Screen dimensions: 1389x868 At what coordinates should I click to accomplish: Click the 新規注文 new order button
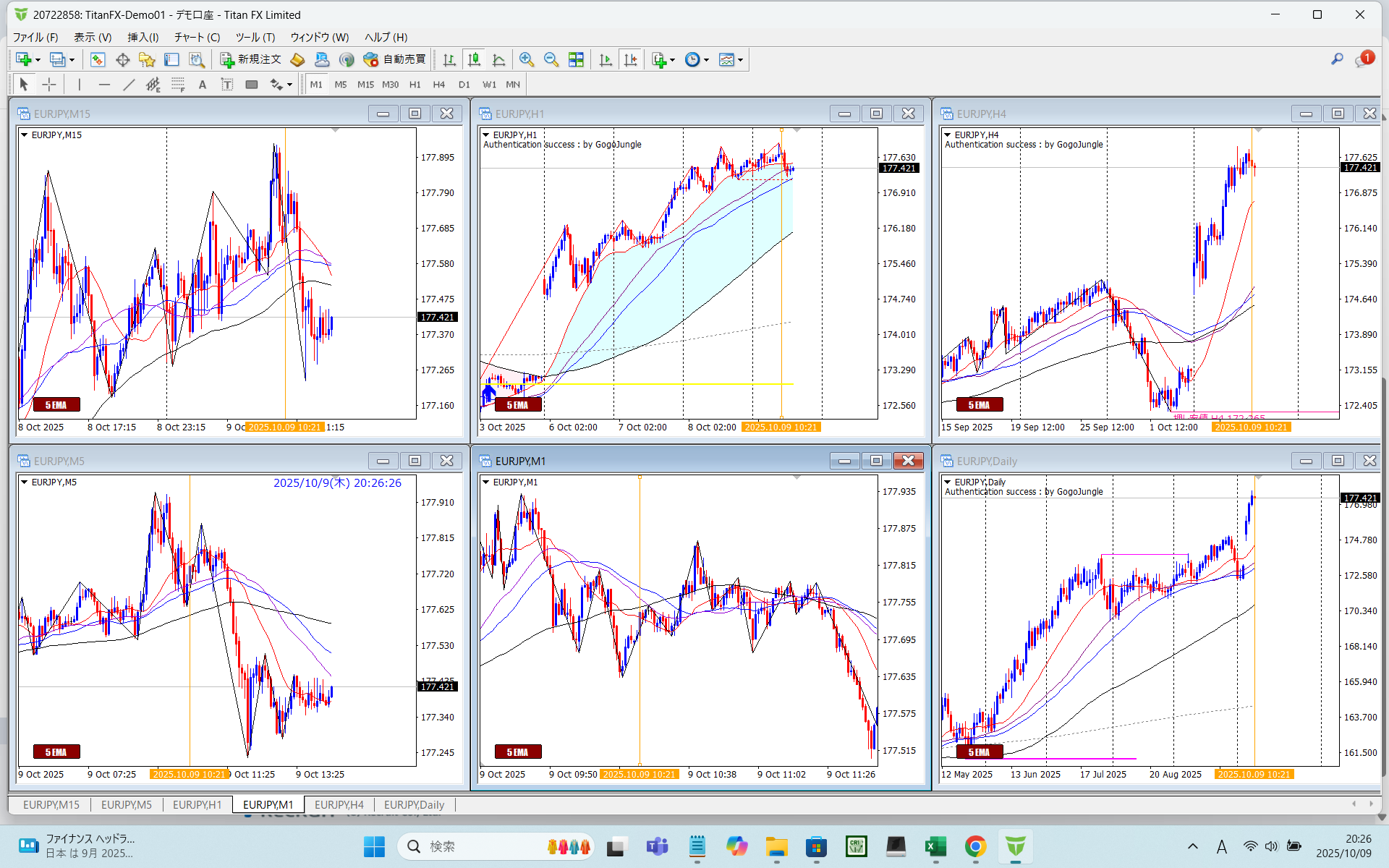[250, 60]
